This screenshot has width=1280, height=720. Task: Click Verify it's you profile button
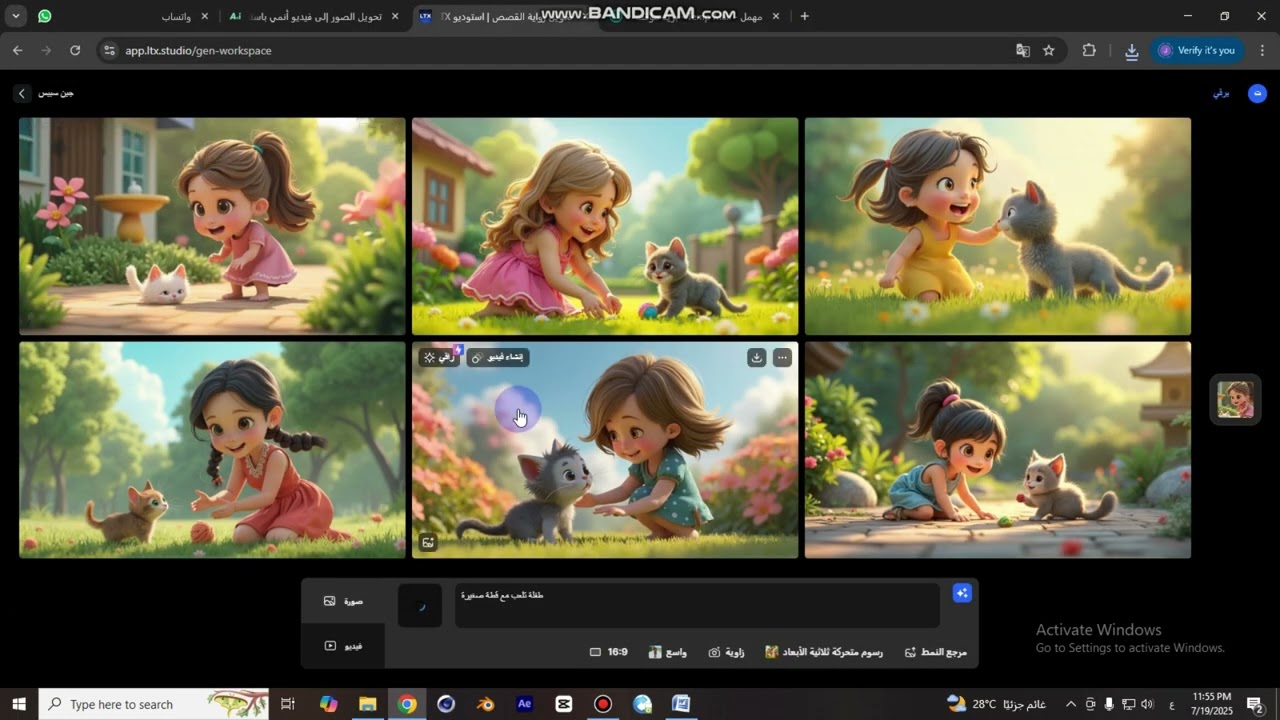1197,50
